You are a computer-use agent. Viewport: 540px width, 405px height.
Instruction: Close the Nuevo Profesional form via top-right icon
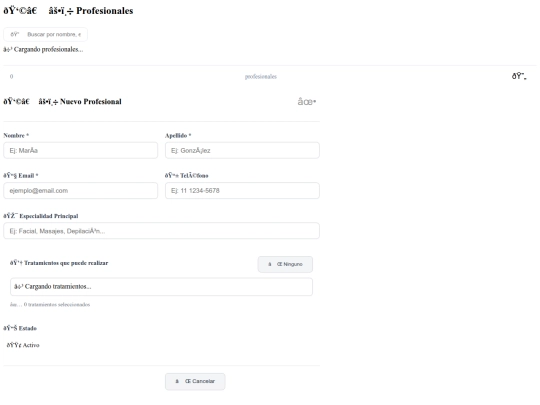(x=307, y=102)
